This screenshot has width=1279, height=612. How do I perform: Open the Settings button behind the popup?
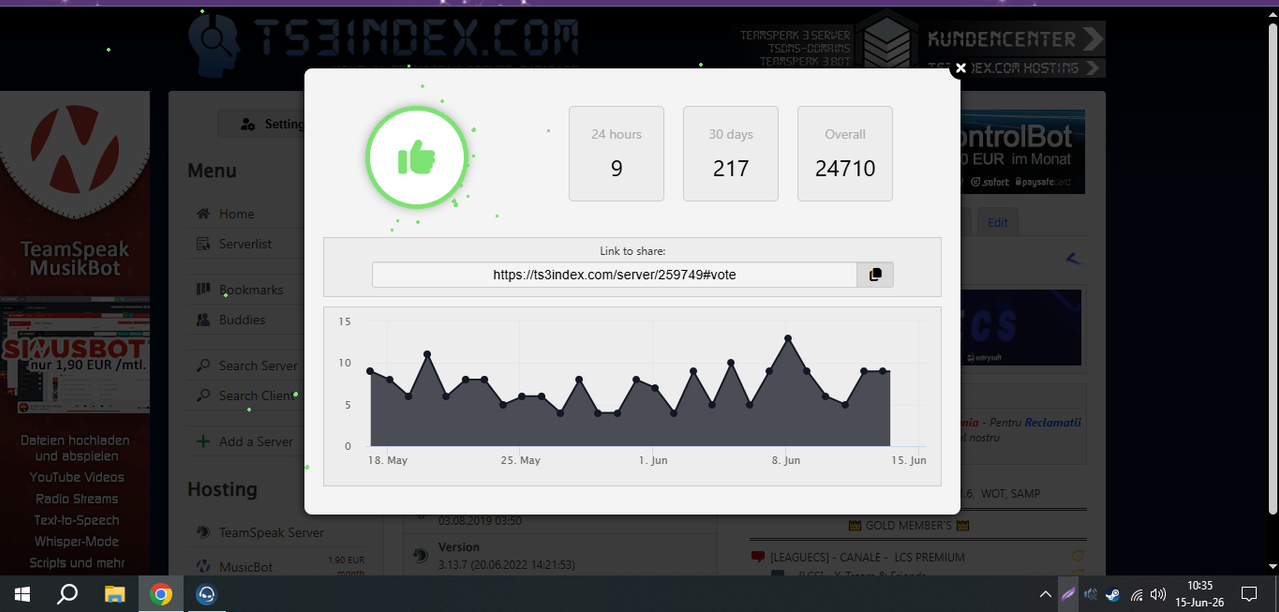(x=262, y=124)
